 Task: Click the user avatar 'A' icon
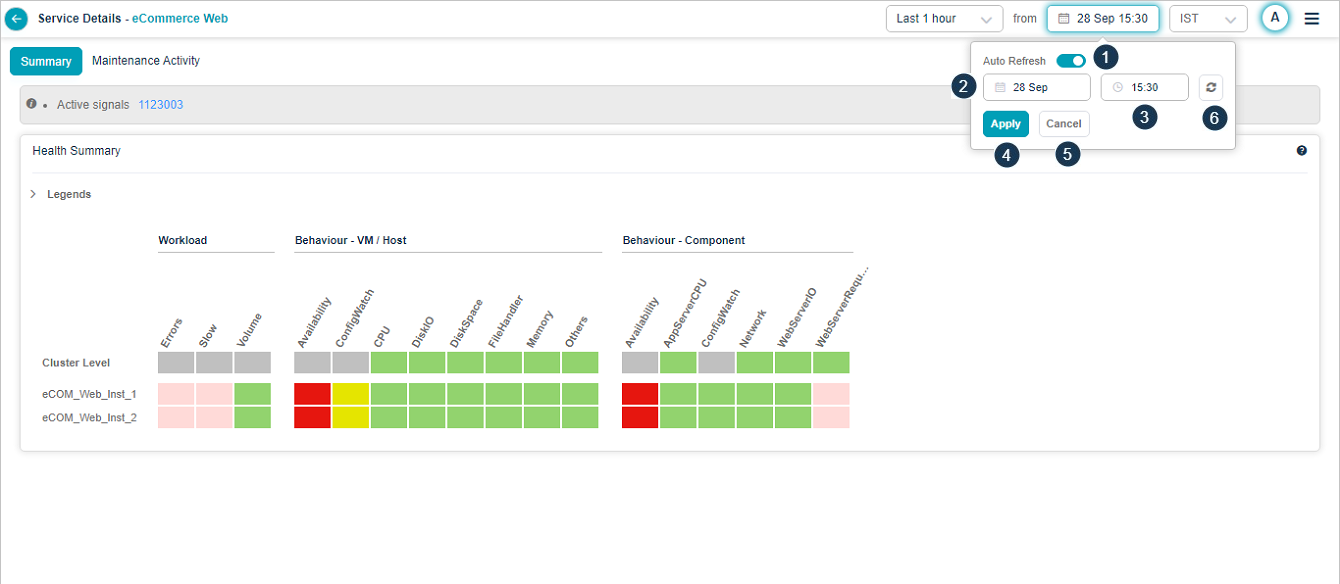[1274, 18]
